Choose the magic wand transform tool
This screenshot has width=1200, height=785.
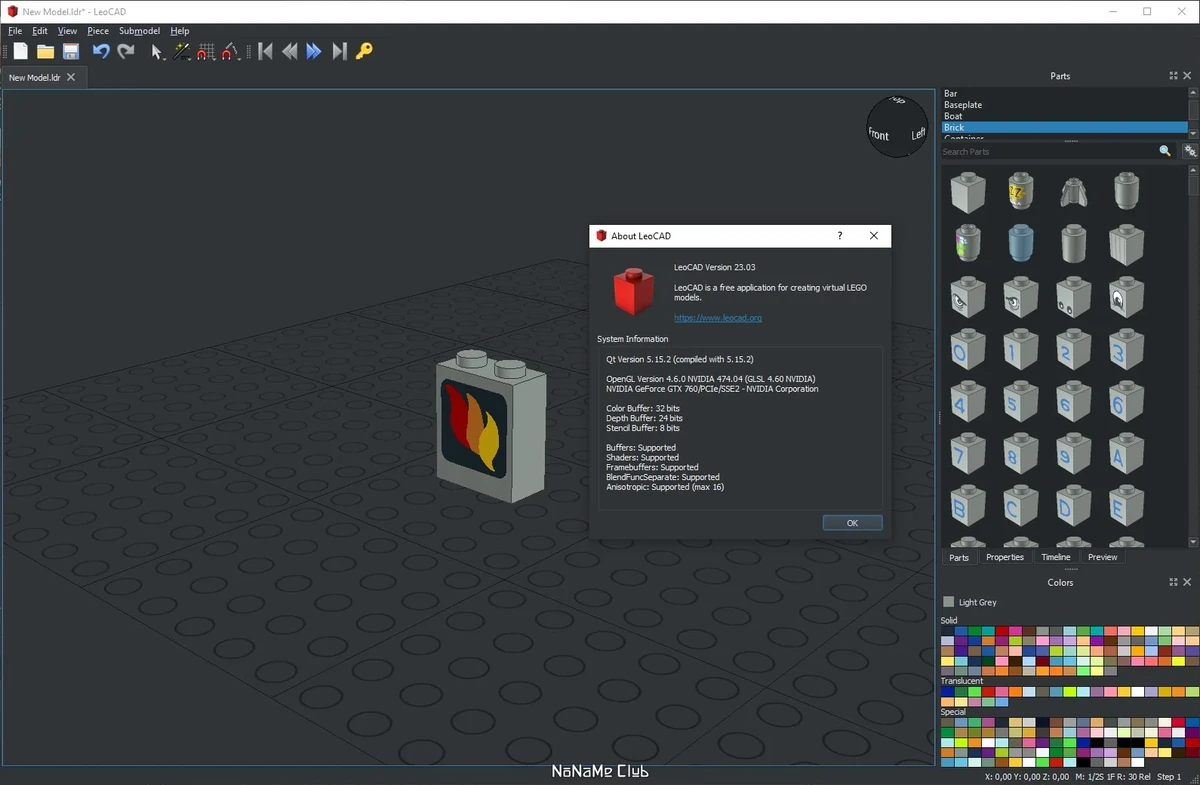(x=182, y=51)
